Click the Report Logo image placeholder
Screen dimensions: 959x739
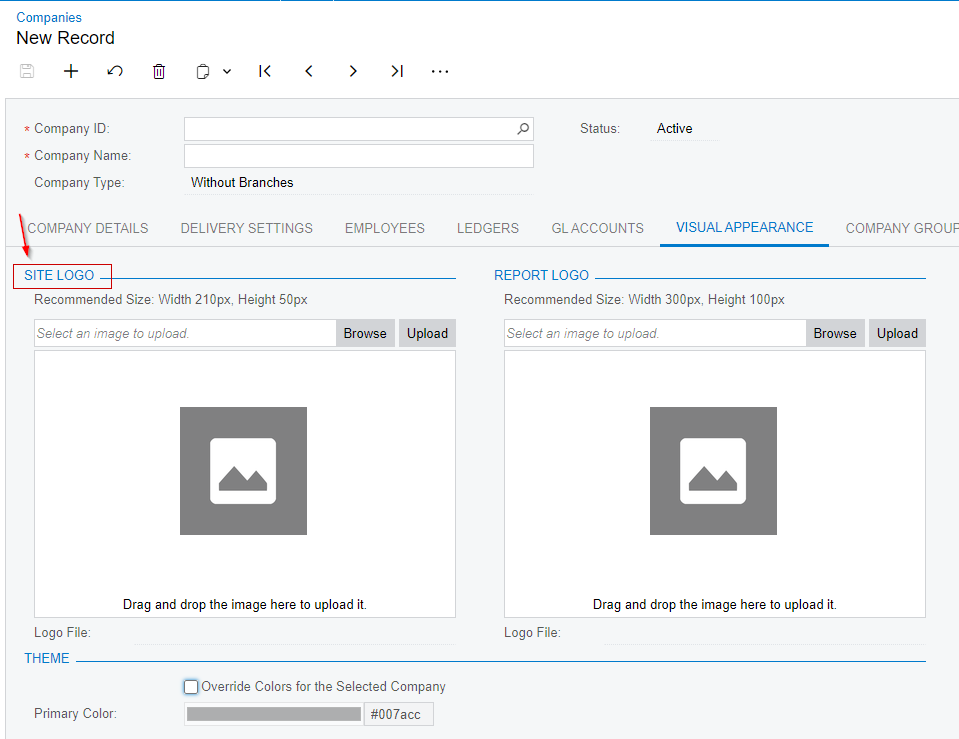(713, 471)
